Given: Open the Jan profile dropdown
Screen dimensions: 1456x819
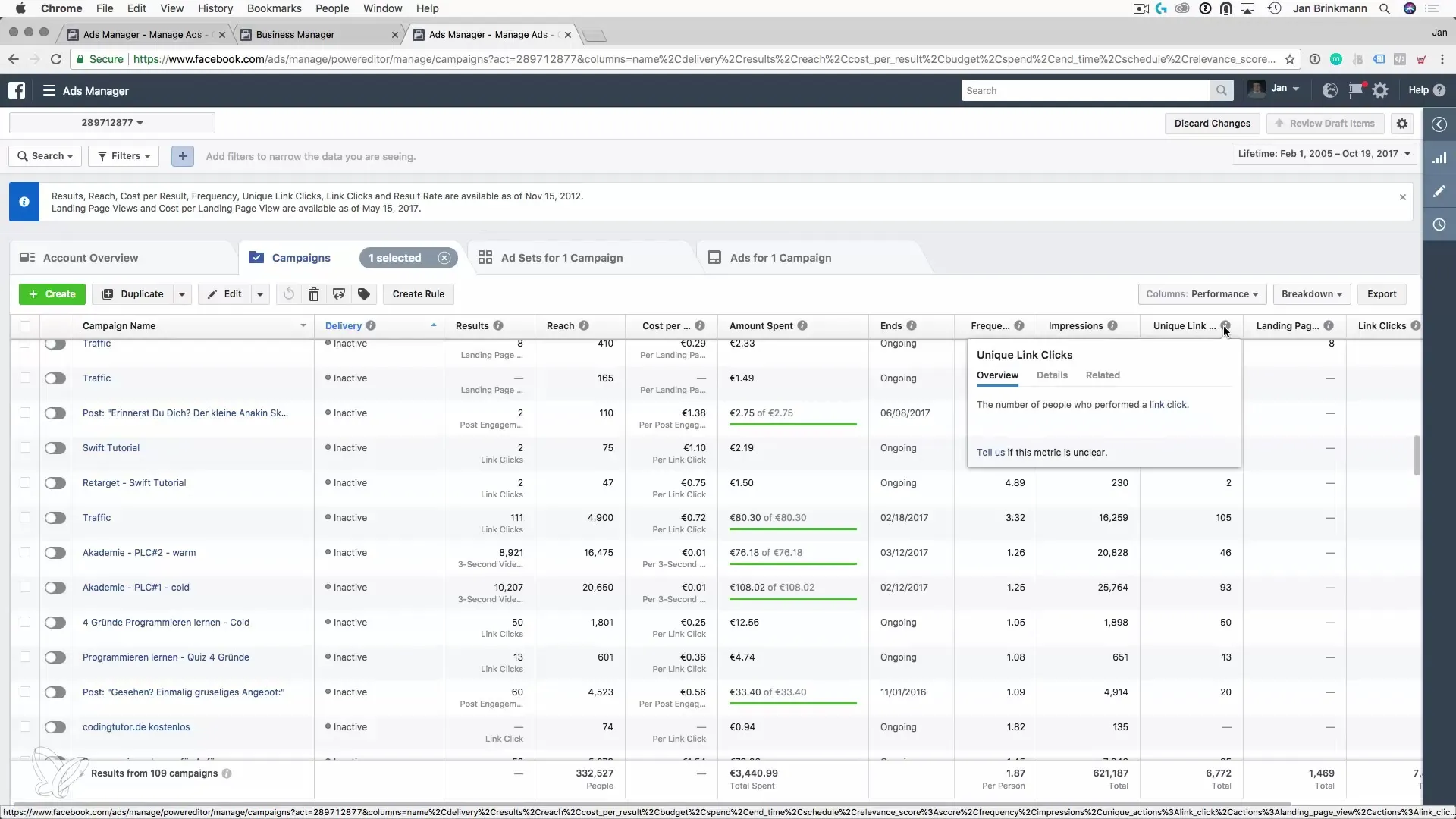Looking at the screenshot, I should pos(1275,89).
